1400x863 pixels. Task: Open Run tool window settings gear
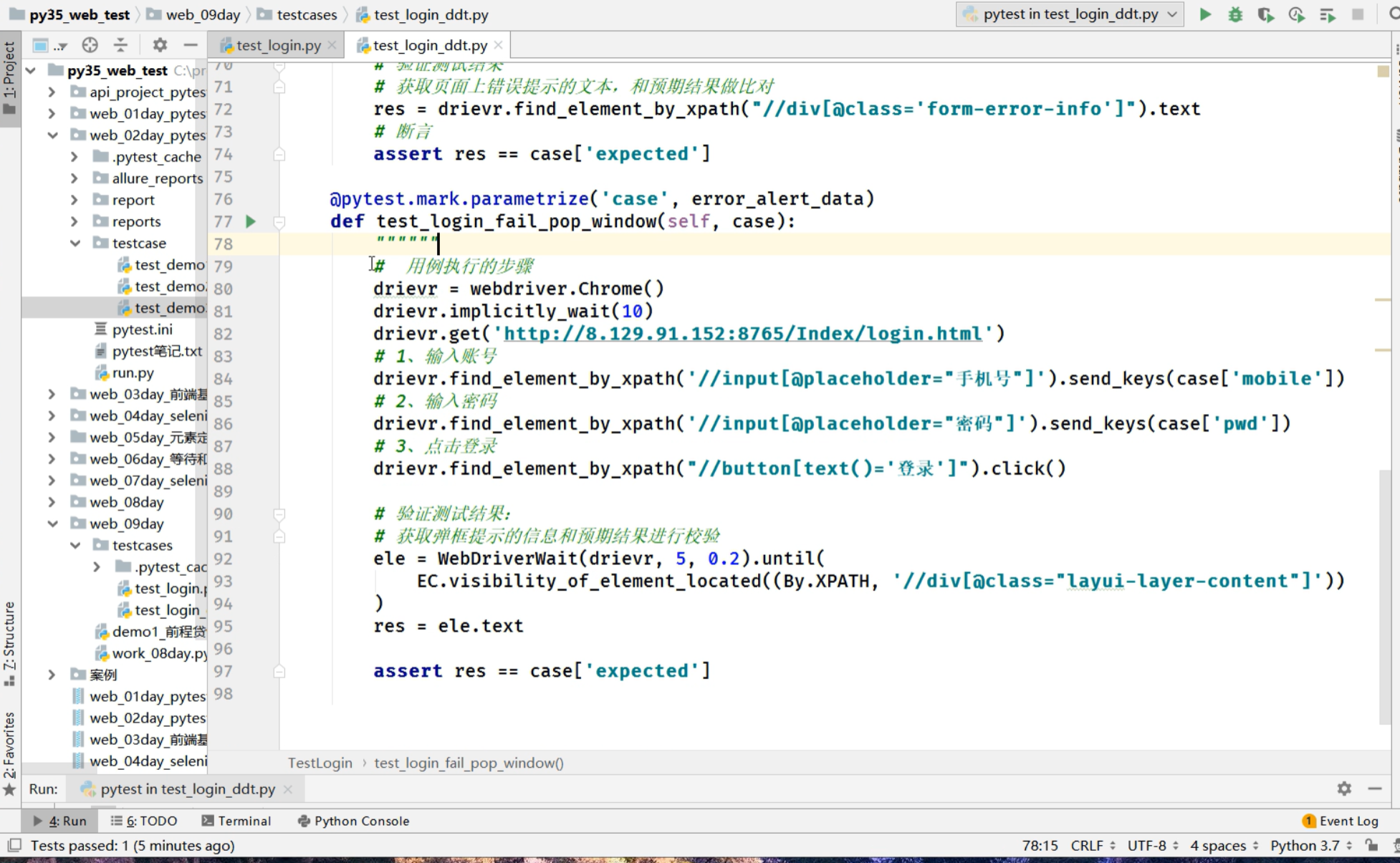(x=1343, y=789)
